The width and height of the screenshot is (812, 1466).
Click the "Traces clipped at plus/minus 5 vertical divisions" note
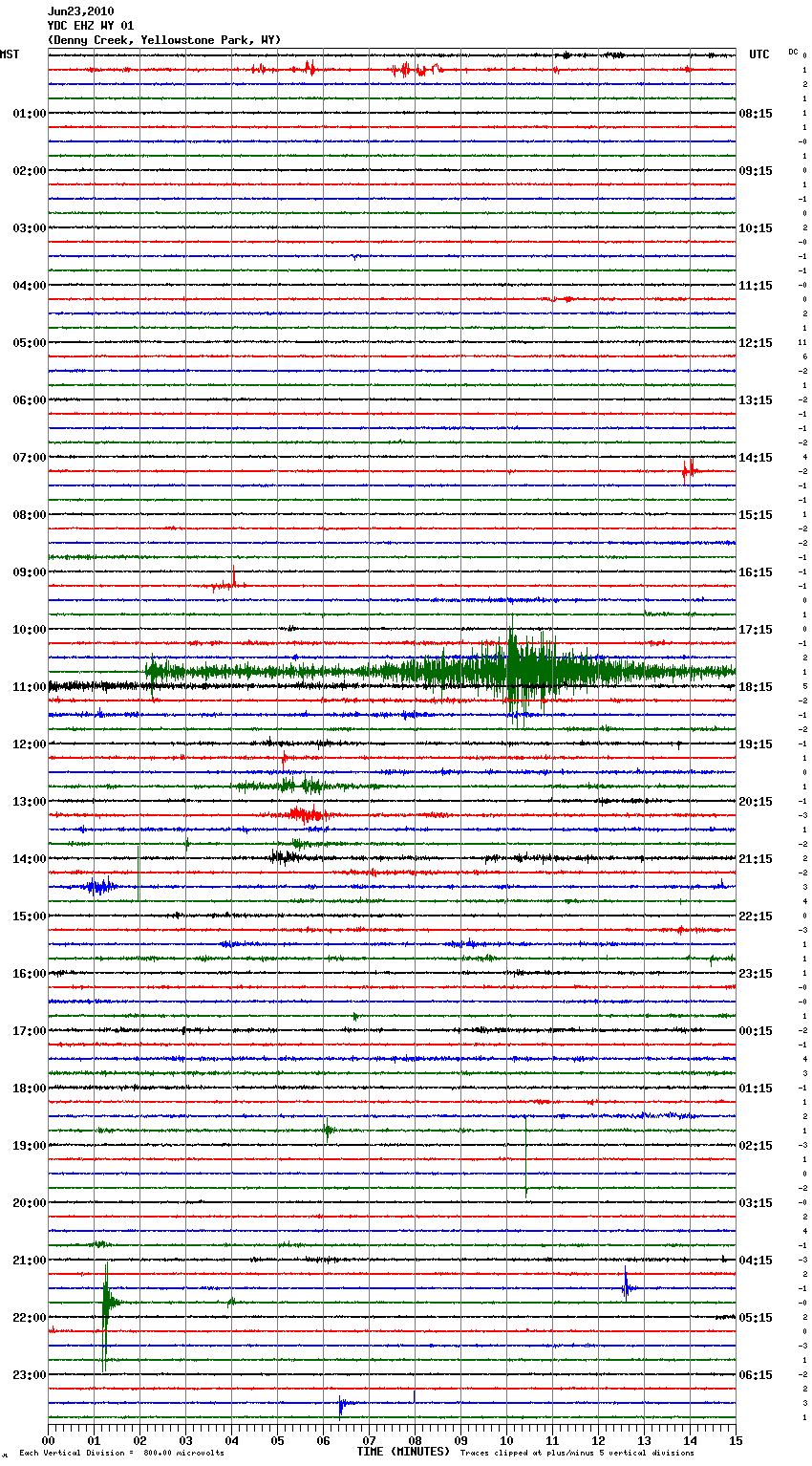coord(577,1454)
